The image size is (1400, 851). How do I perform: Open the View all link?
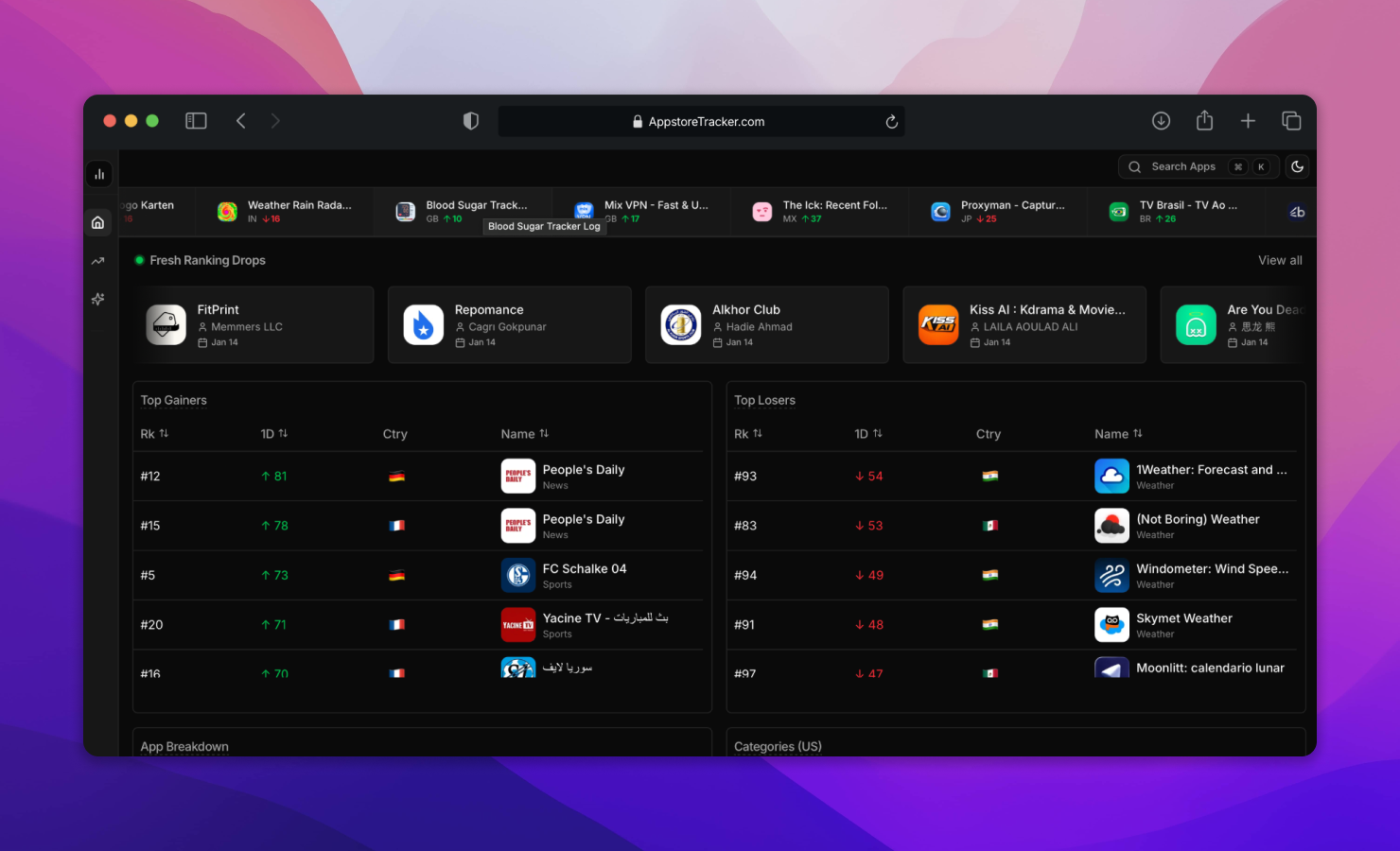pos(1280,260)
